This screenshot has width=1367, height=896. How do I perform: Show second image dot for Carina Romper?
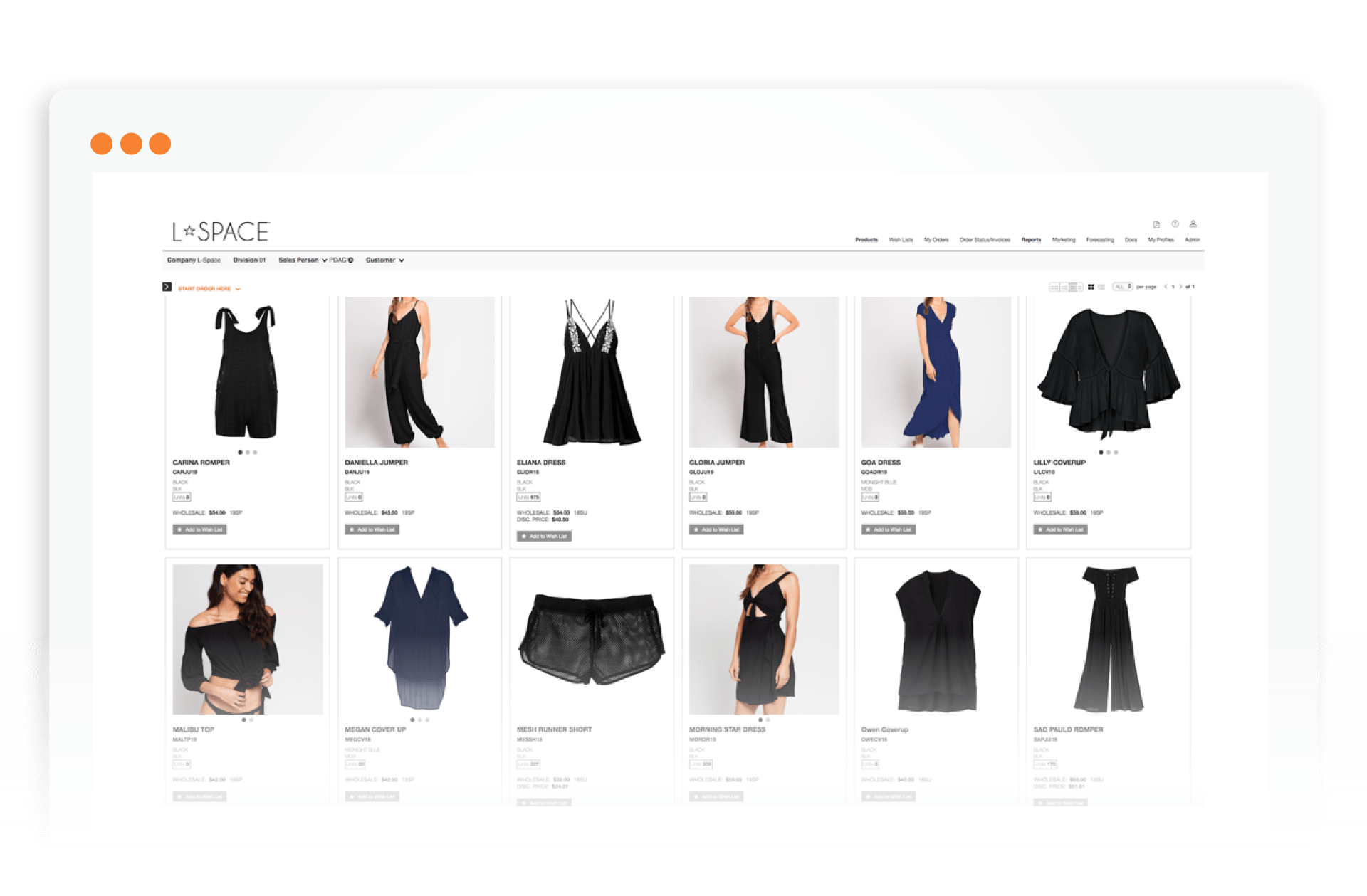(248, 453)
